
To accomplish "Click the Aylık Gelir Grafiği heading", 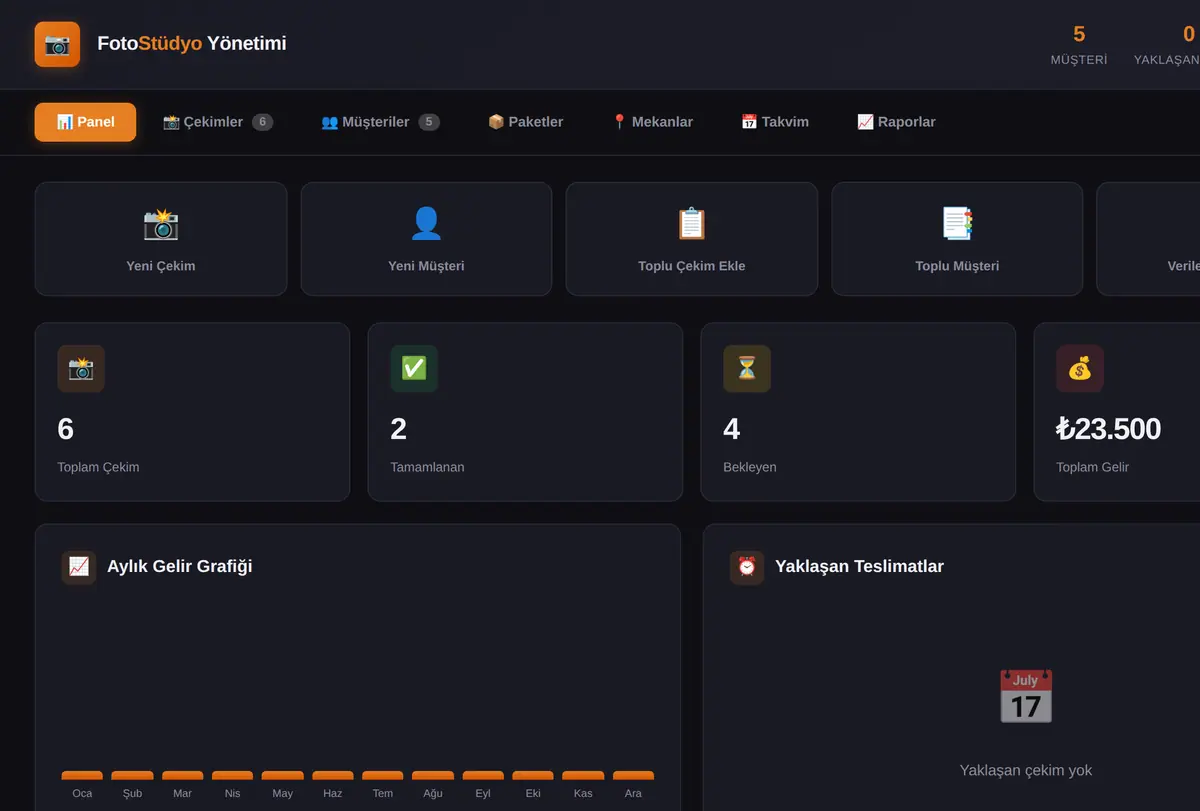I will [180, 567].
